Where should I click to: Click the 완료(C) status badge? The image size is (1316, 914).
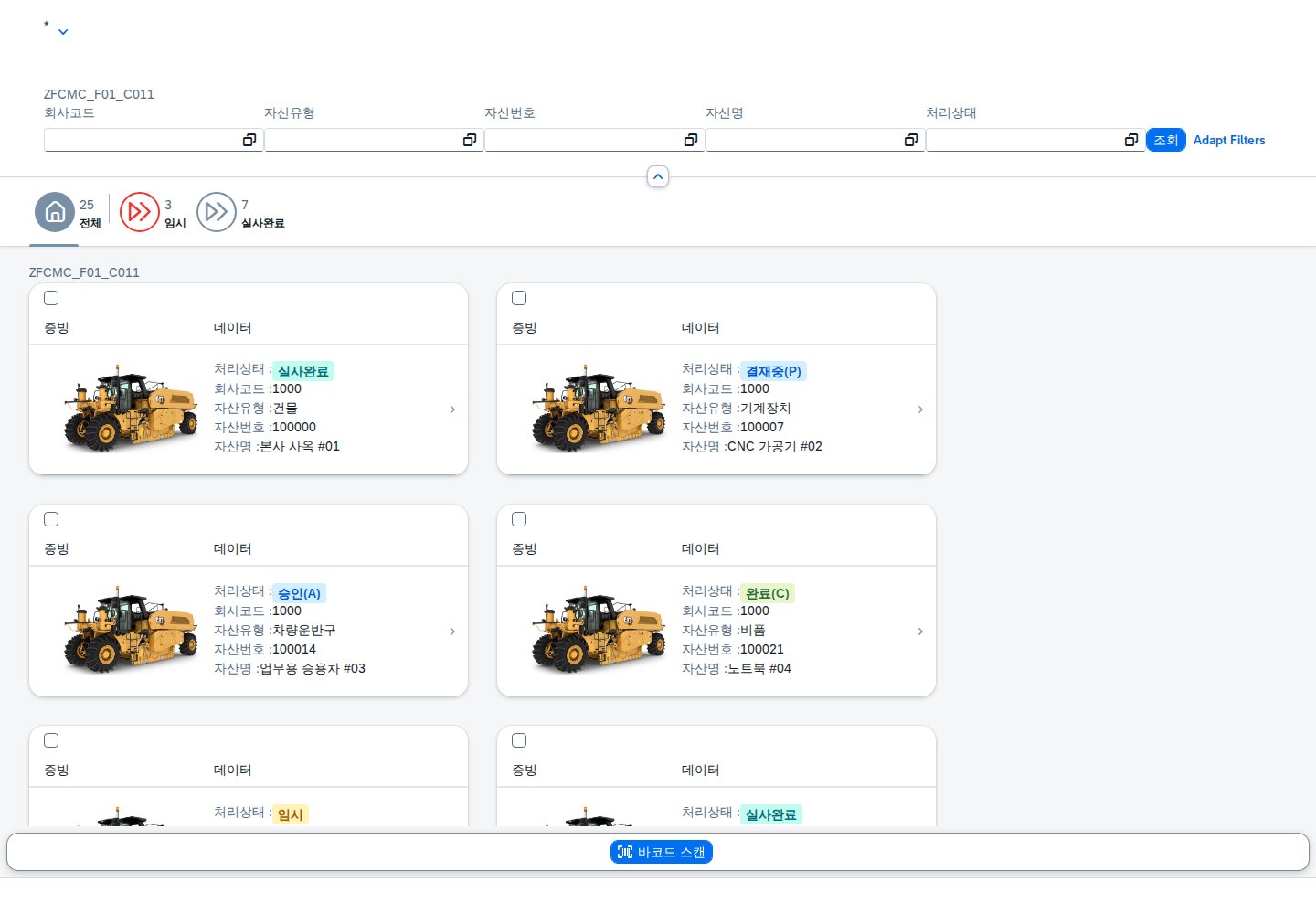click(768, 593)
